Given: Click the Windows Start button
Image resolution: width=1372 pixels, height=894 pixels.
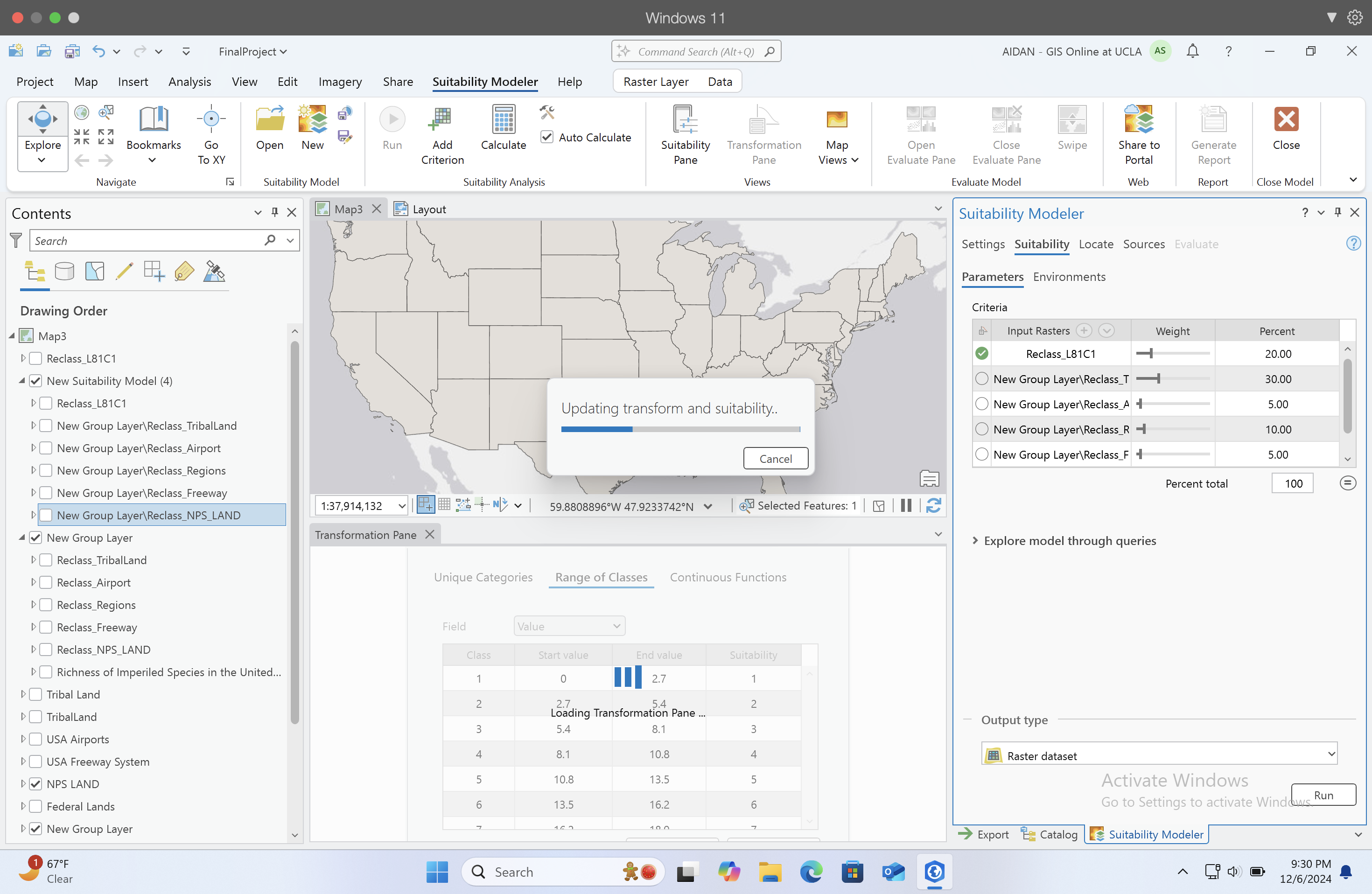Looking at the screenshot, I should coord(437,872).
